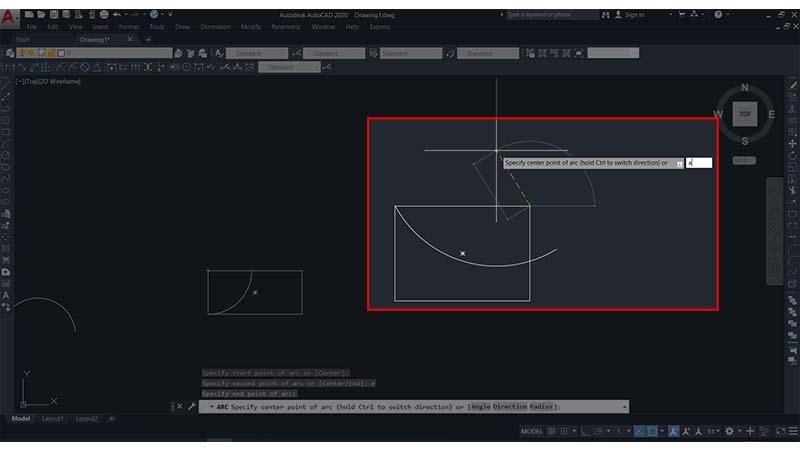Click the Undo arrow icon
Image resolution: width=800 pixels, height=450 pixels.
coord(117,14)
